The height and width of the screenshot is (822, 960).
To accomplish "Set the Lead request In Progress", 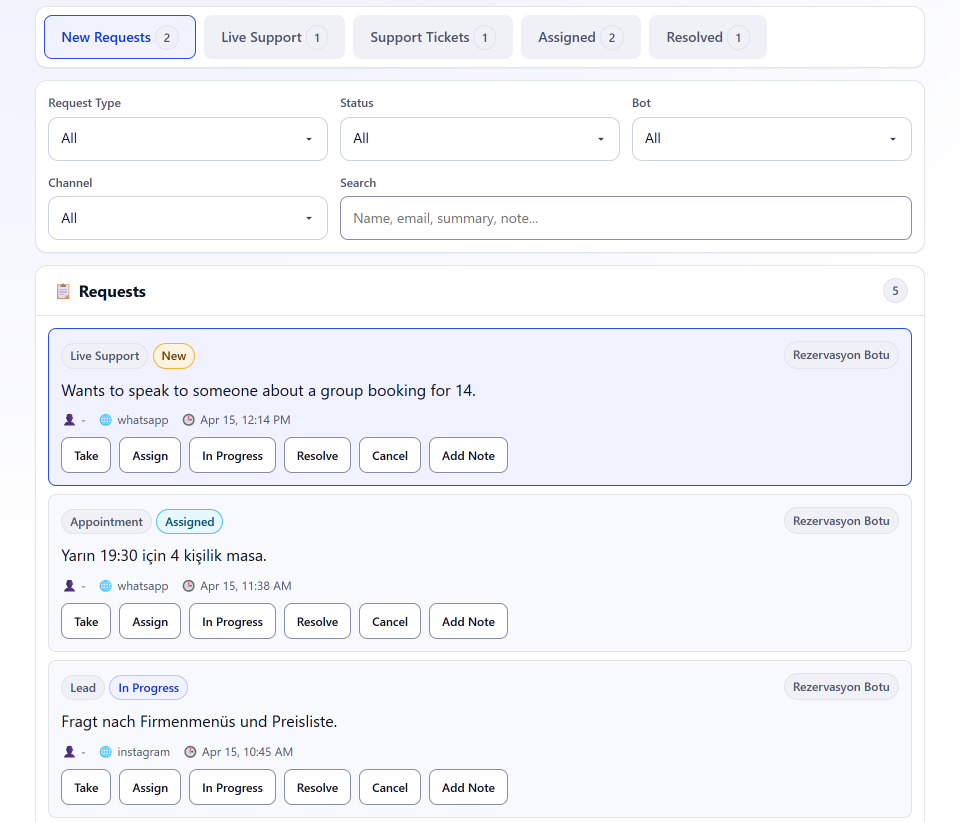I will pyautogui.click(x=232, y=787).
